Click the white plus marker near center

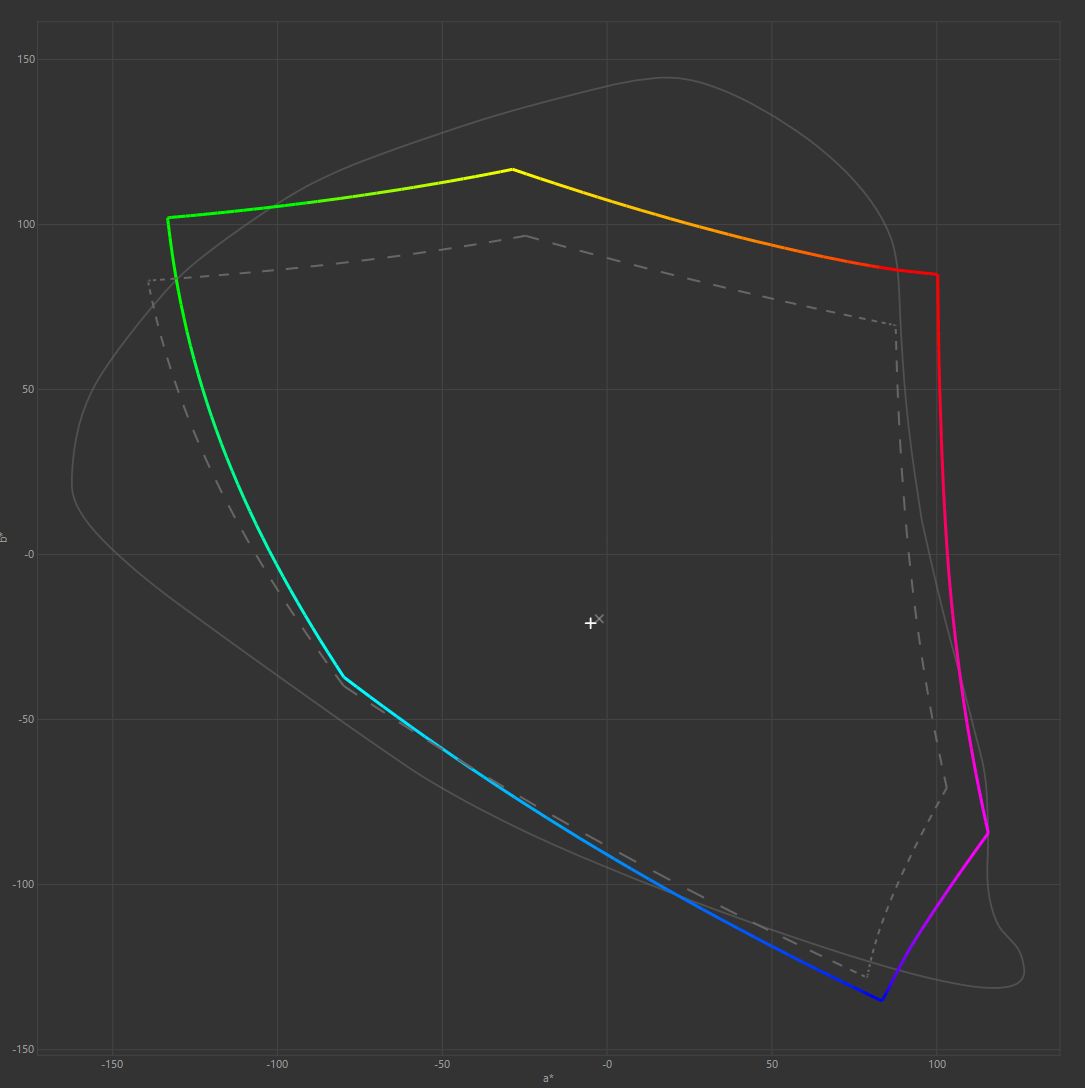coord(590,623)
